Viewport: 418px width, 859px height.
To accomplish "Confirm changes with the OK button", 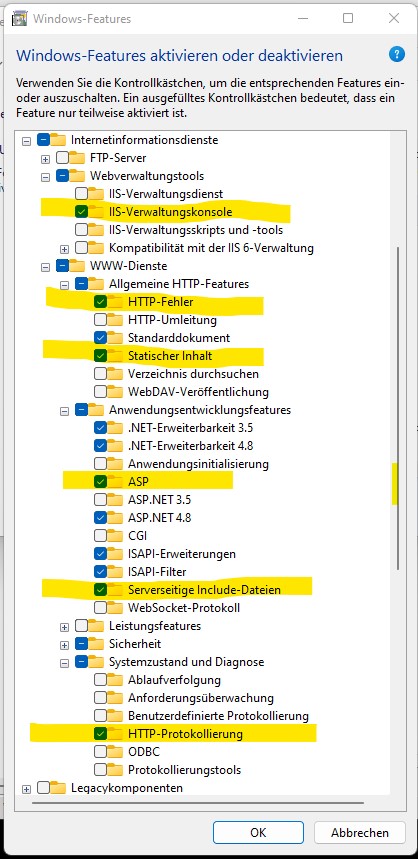I will 258,832.
